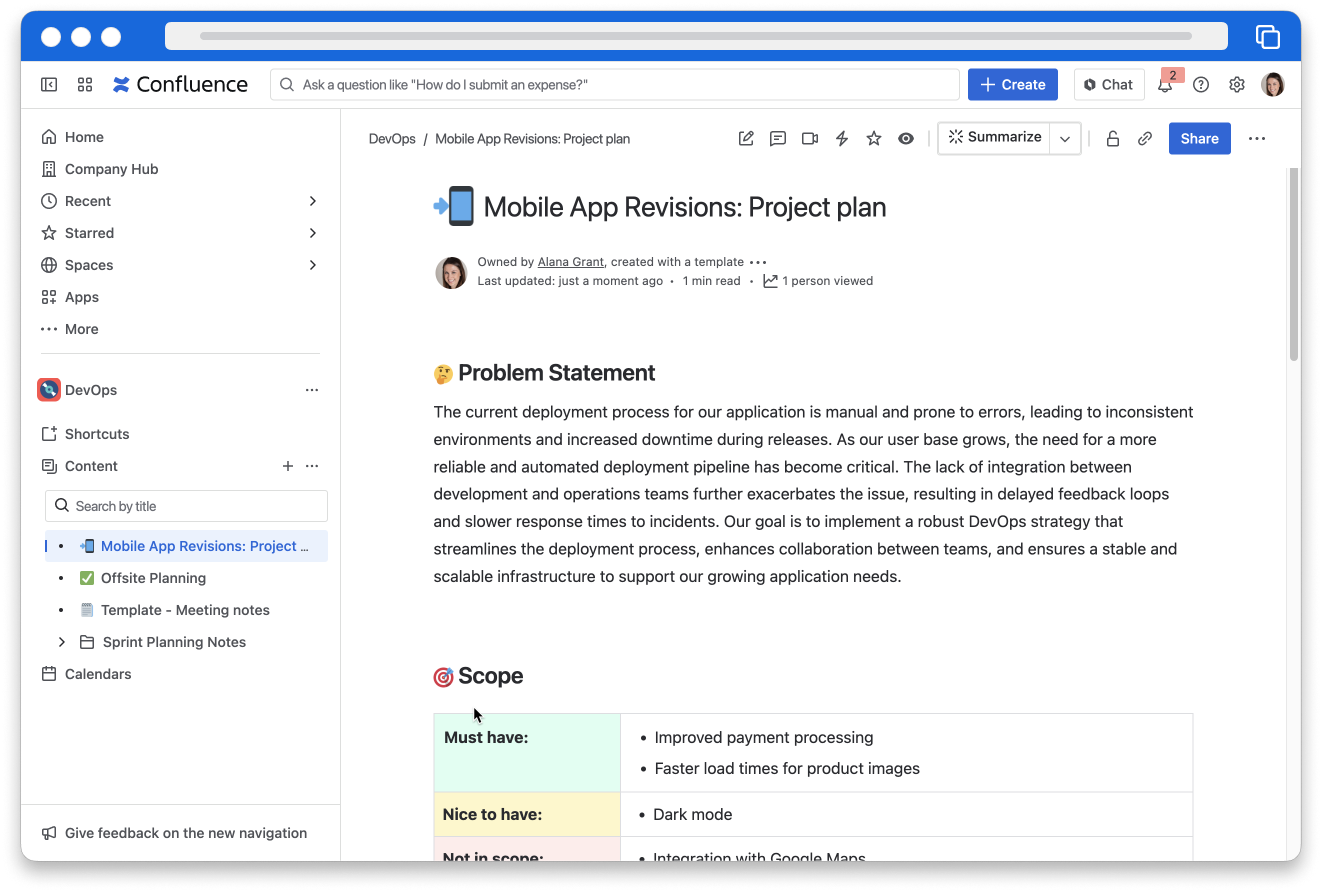Open byline ellipsis after created with a template
Image resolution: width=1322 pixels, height=892 pixels.
pos(758,262)
